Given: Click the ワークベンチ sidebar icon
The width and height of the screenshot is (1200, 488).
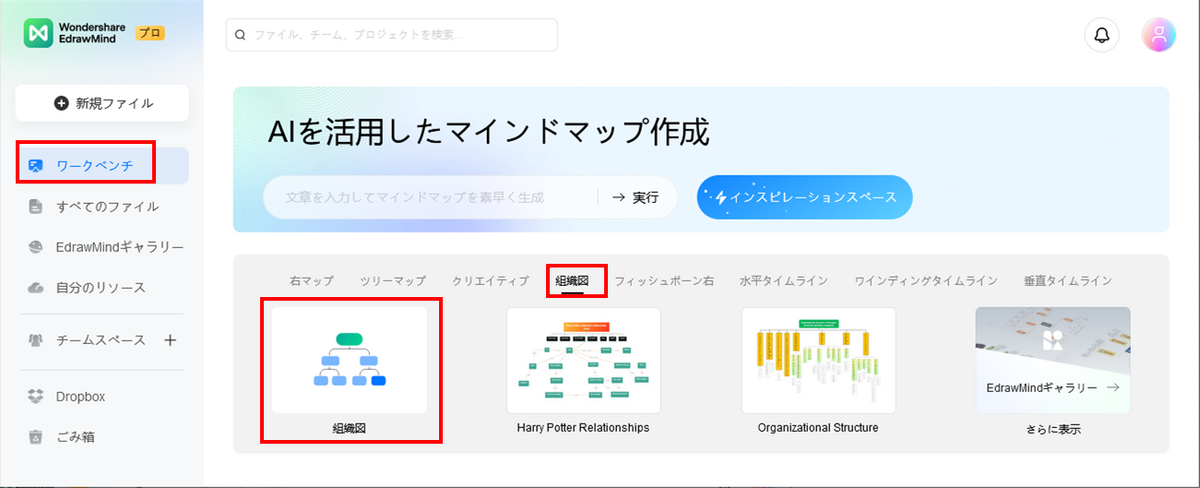Looking at the screenshot, I should click(36, 166).
